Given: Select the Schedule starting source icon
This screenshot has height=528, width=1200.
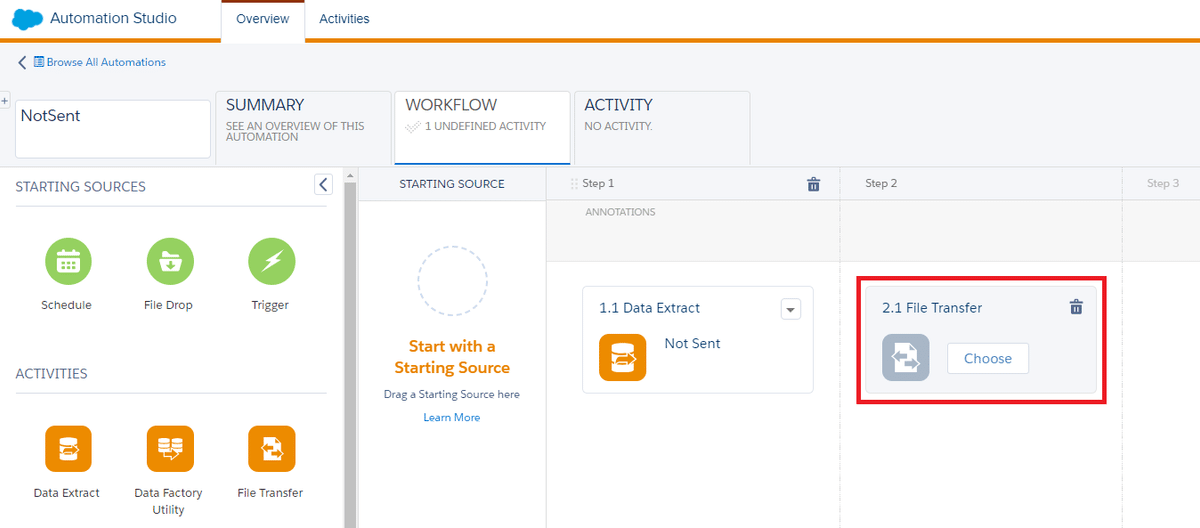Looking at the screenshot, I should [x=68, y=261].
